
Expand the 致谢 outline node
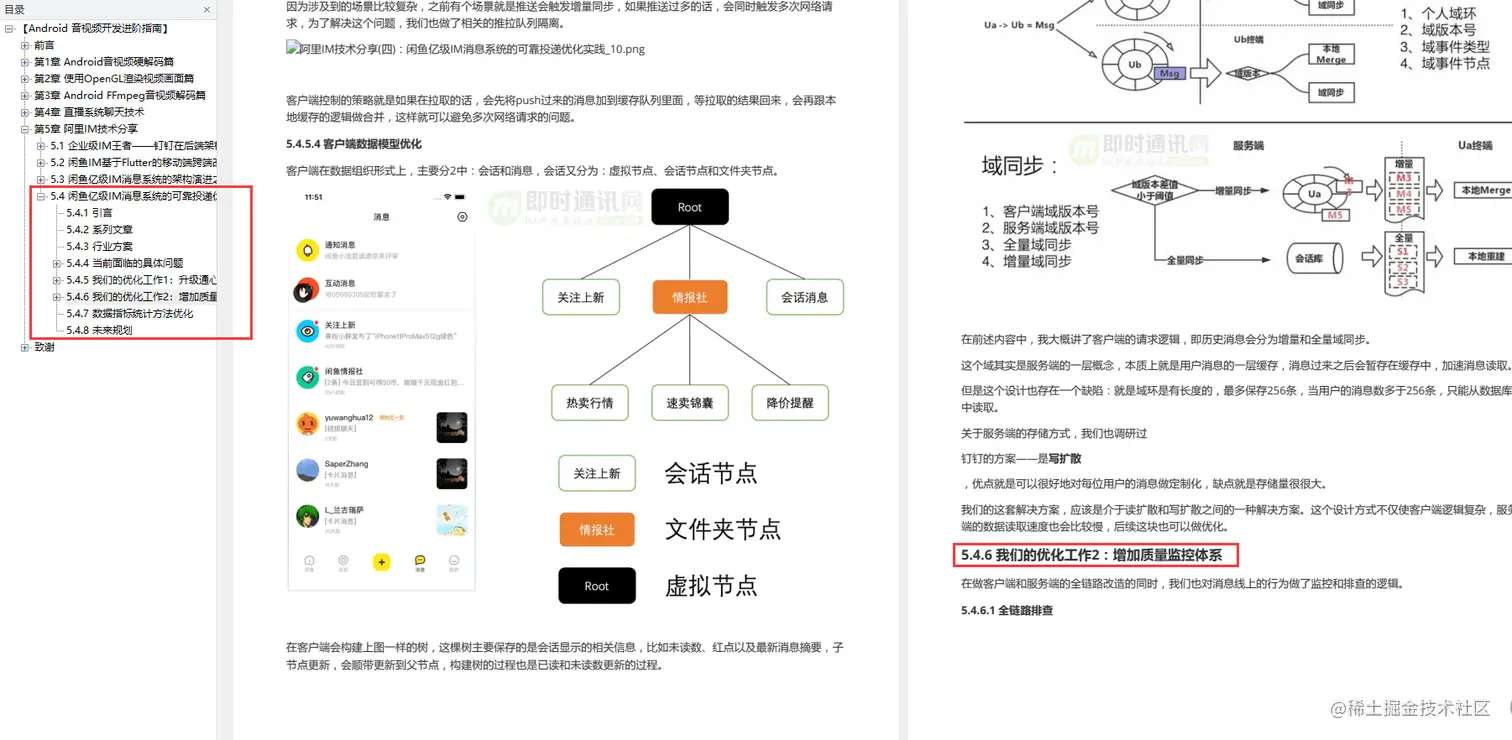pyautogui.click(x=25, y=347)
